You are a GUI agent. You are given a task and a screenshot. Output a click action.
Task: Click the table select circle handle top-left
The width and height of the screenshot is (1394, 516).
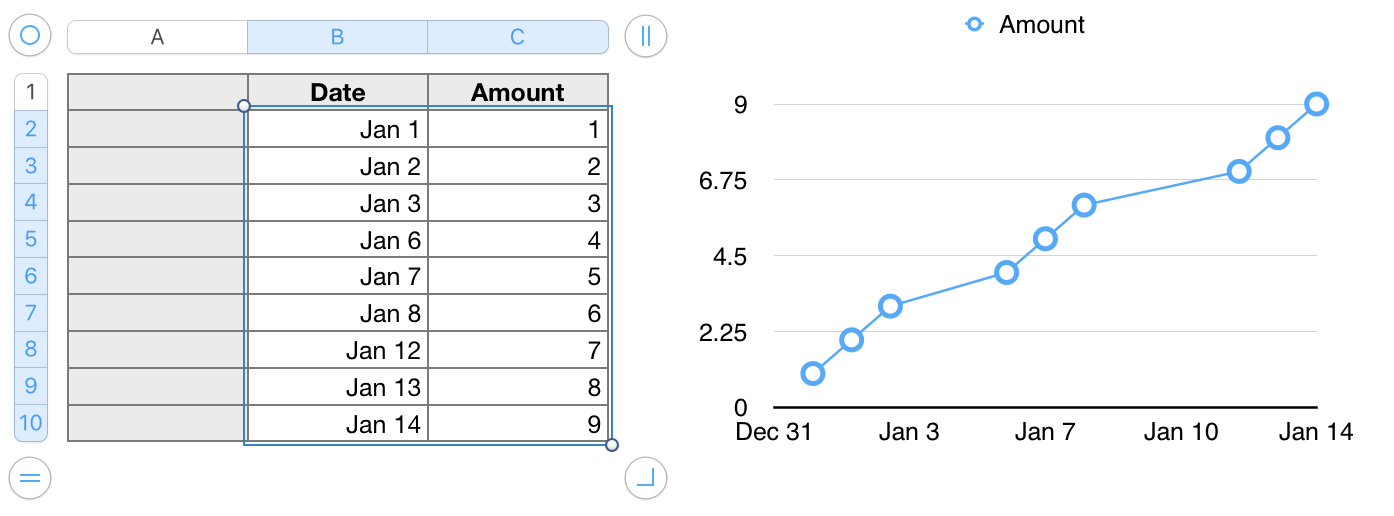30,36
